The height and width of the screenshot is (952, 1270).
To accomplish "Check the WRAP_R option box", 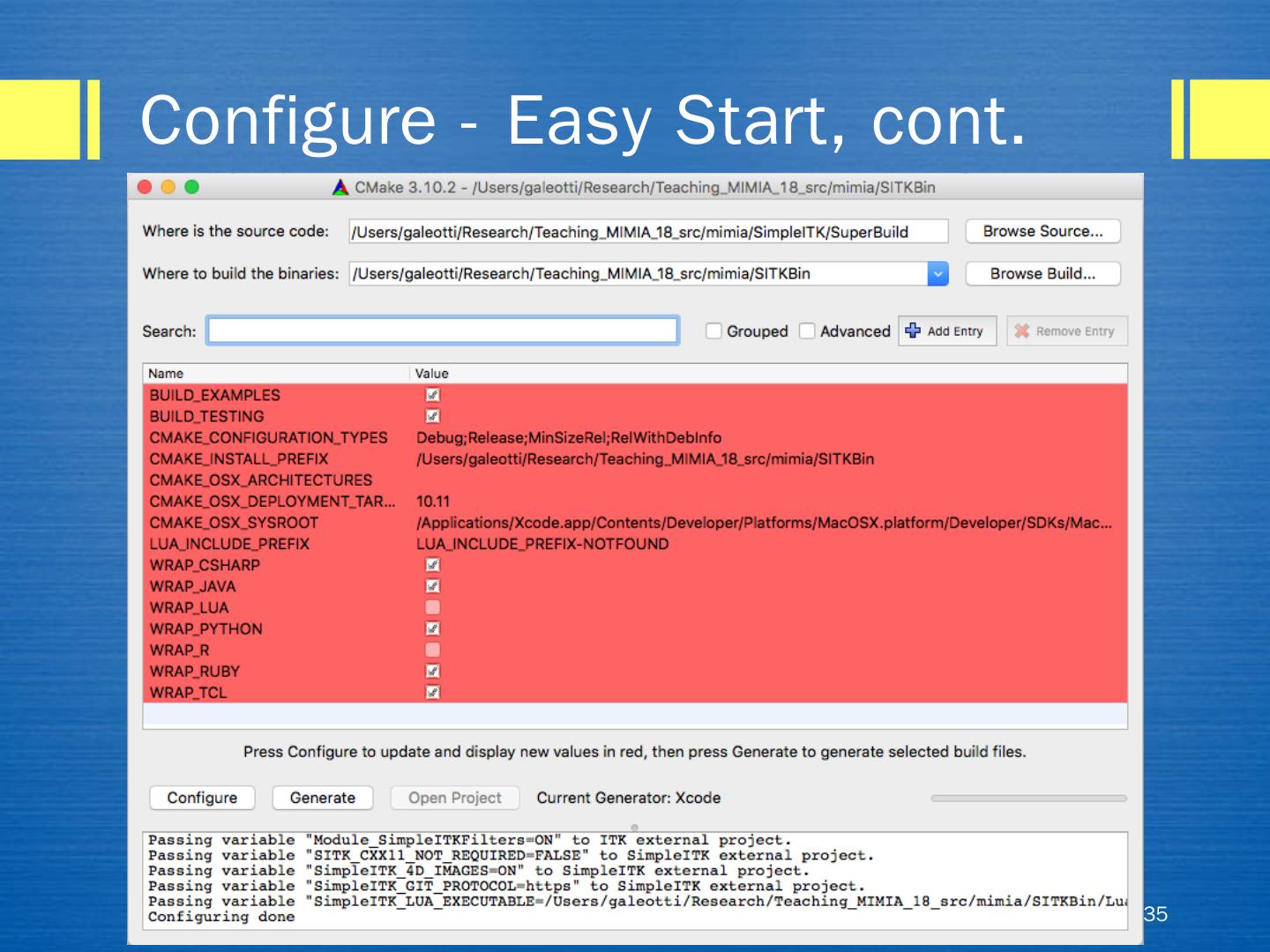I will coord(432,650).
